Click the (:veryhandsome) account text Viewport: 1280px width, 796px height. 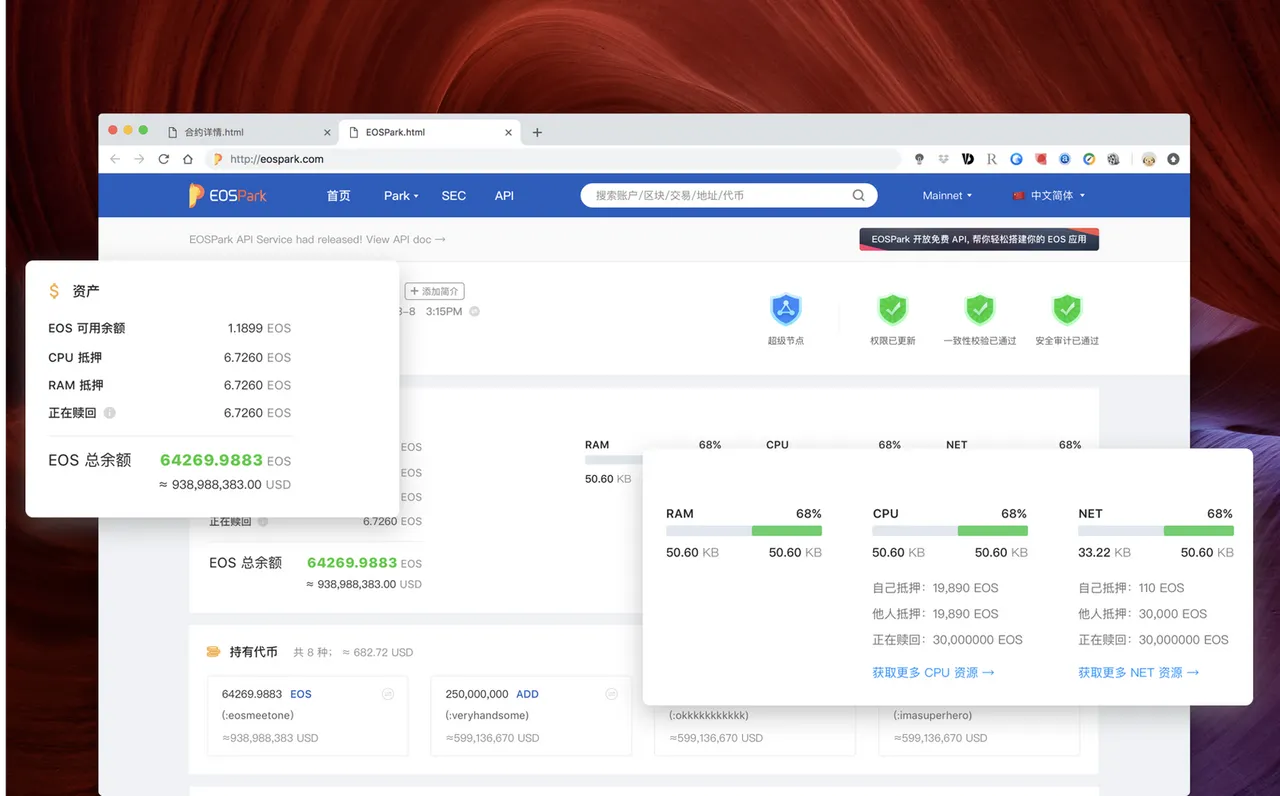[487, 715]
